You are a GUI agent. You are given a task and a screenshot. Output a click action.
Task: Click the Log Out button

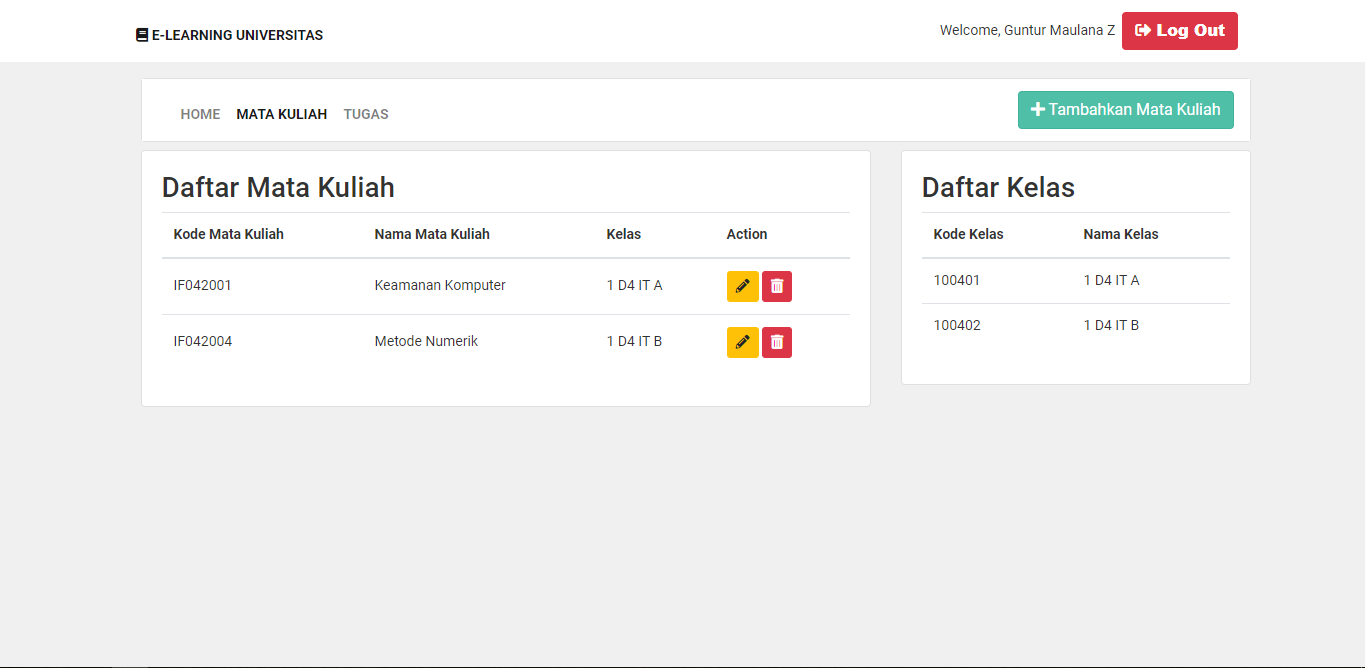pos(1179,30)
